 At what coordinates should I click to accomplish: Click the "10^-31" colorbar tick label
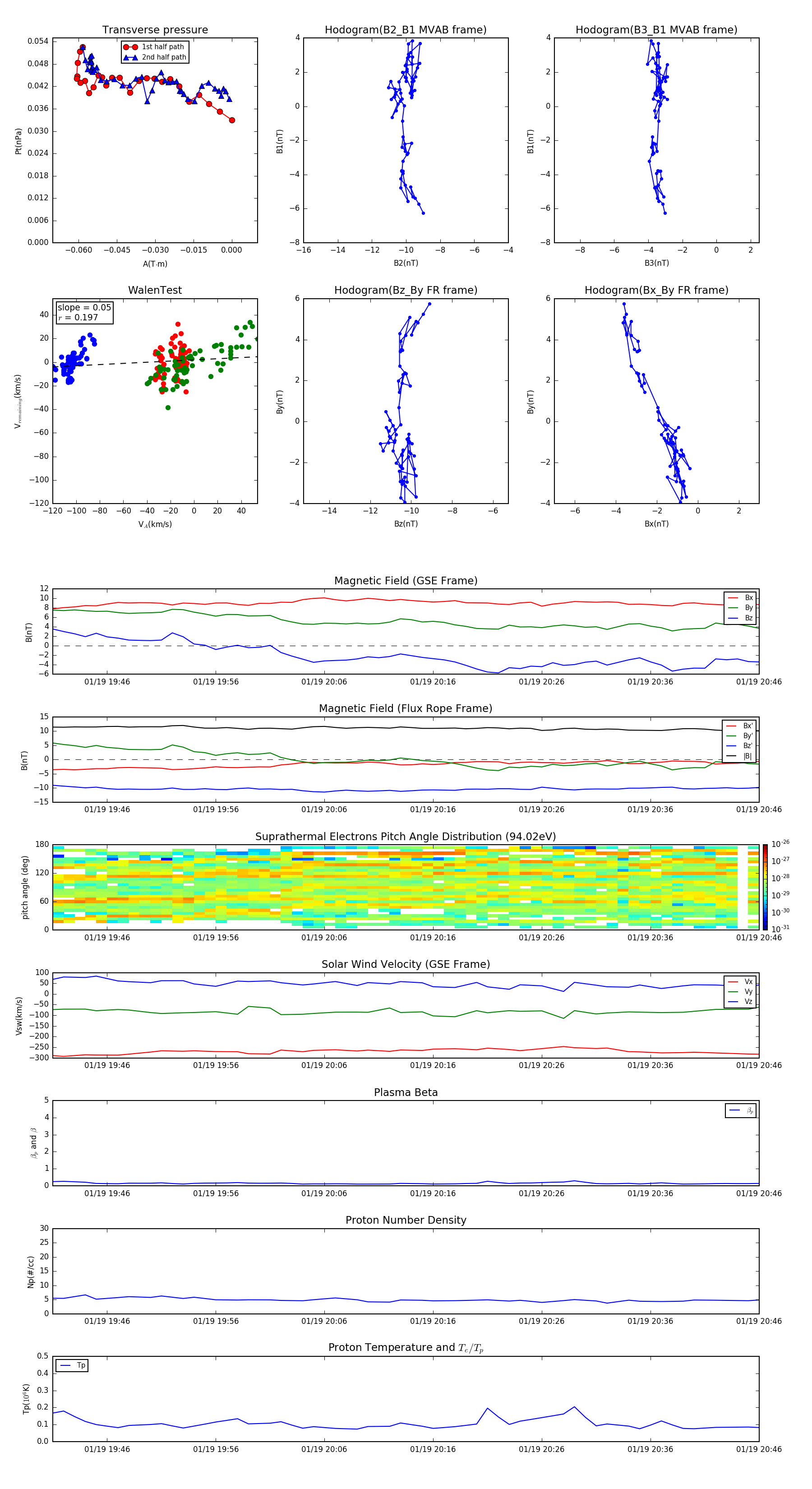pos(780,929)
